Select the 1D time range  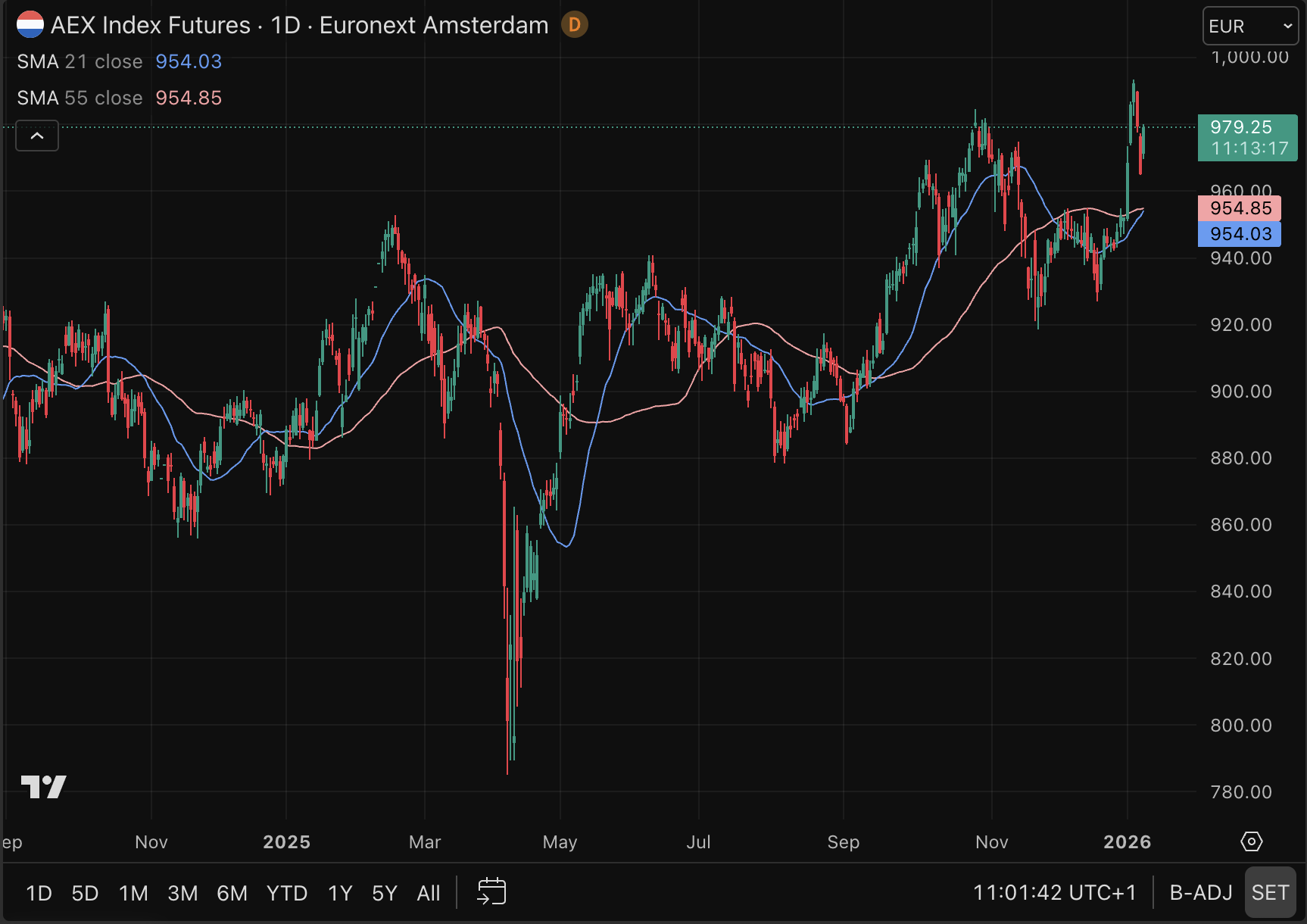39,893
